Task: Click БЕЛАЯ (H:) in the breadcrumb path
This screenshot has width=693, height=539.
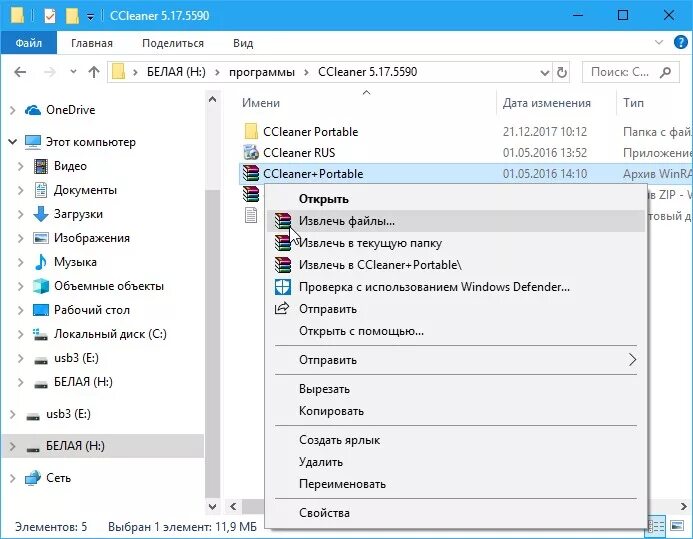Action: [176, 72]
